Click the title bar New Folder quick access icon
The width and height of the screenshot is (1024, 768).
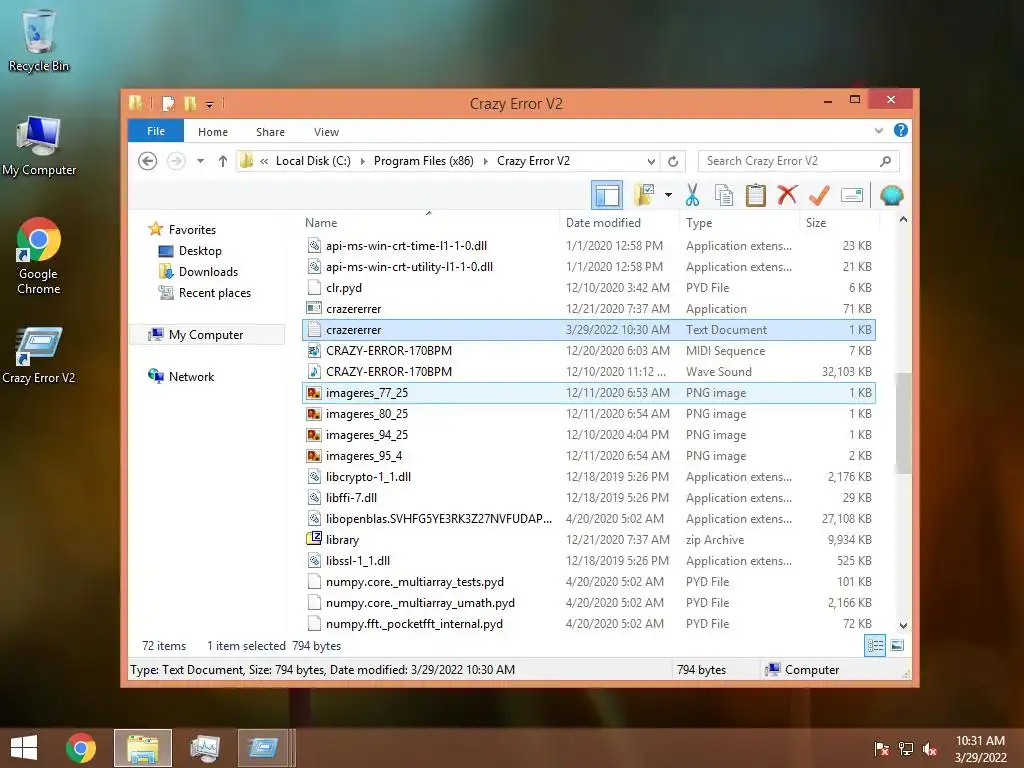190,103
